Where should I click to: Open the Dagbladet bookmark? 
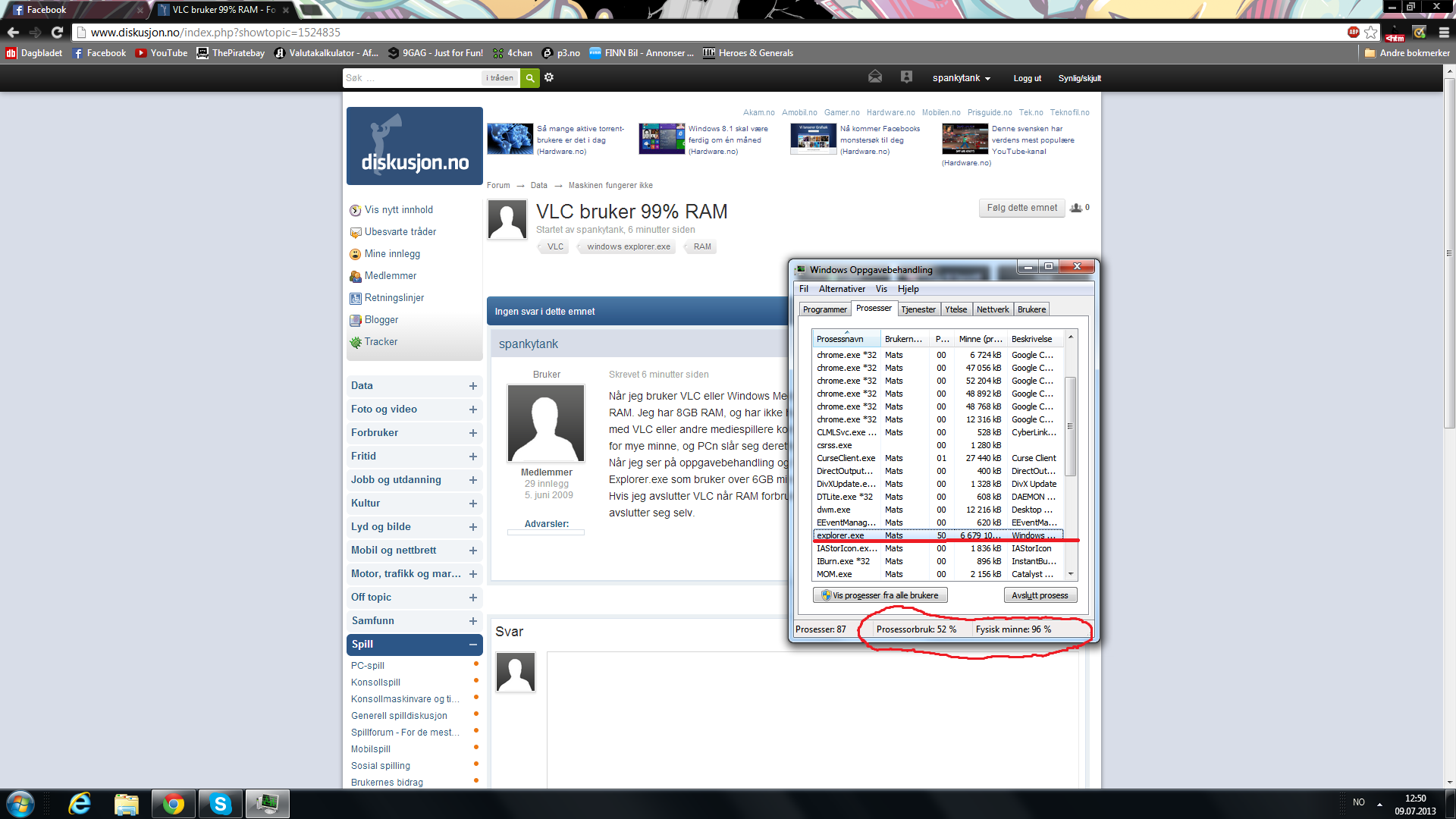coord(34,53)
